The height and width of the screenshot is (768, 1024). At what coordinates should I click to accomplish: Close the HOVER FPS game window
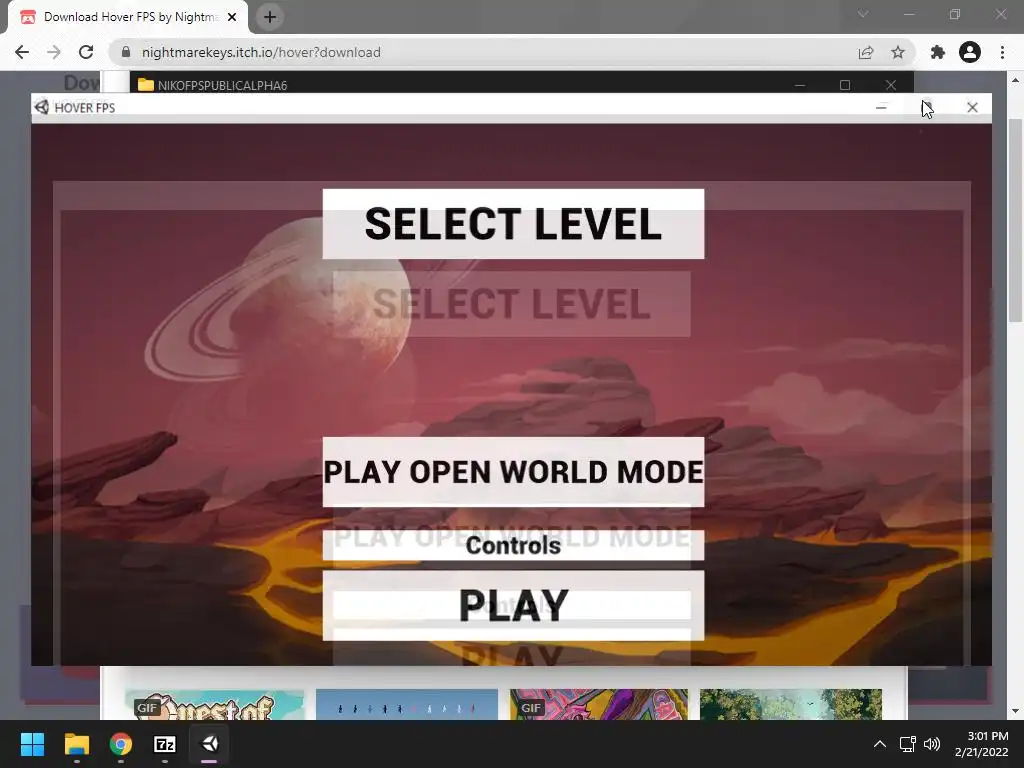pyautogui.click(x=972, y=108)
